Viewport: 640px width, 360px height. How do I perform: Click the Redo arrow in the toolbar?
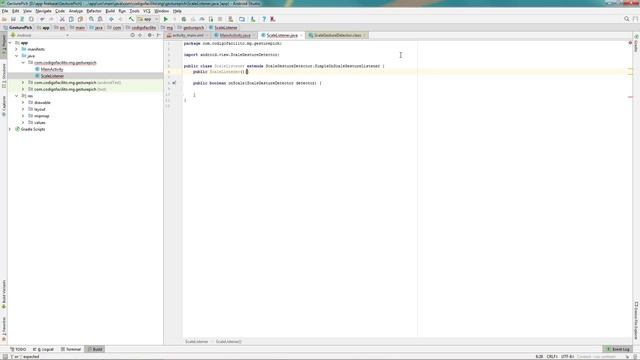51,19
